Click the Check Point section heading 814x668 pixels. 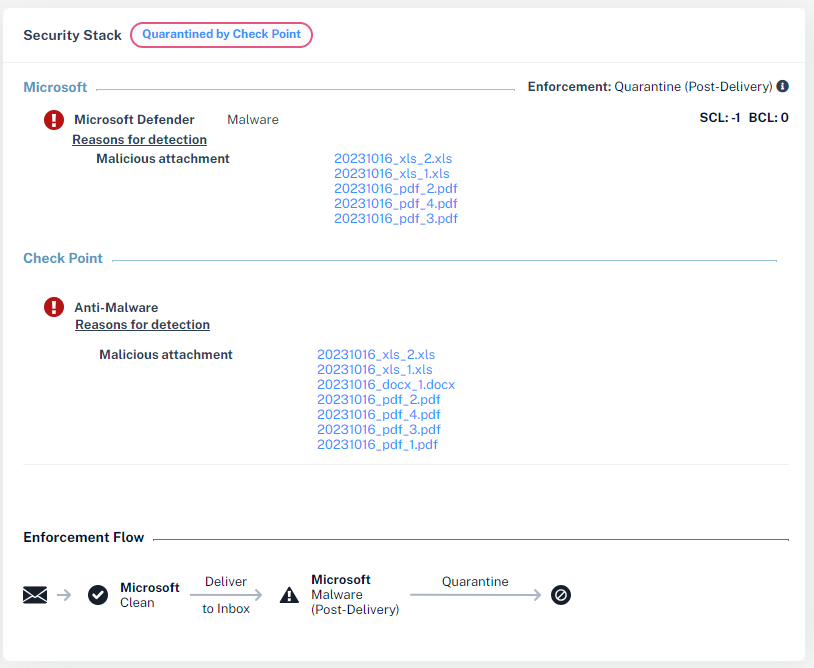(63, 258)
